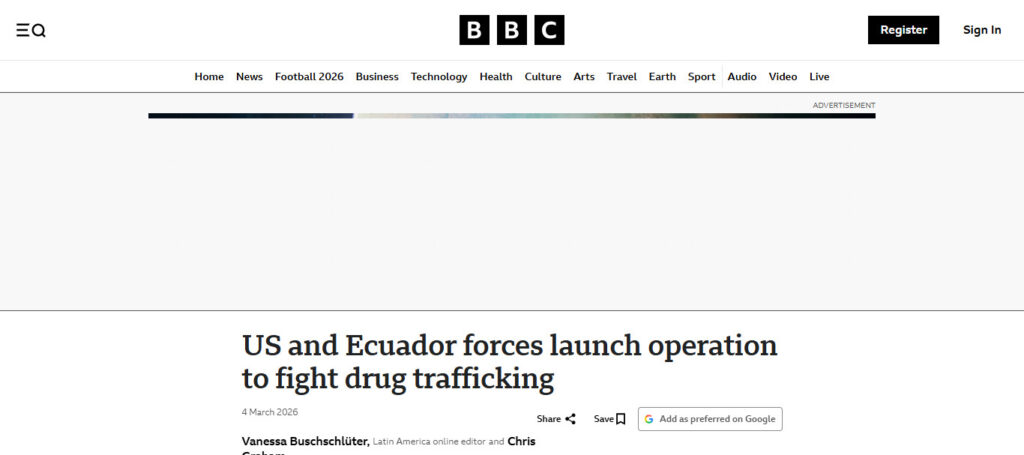Open the Video section
This screenshot has width=1024, height=455.
coord(782,76)
